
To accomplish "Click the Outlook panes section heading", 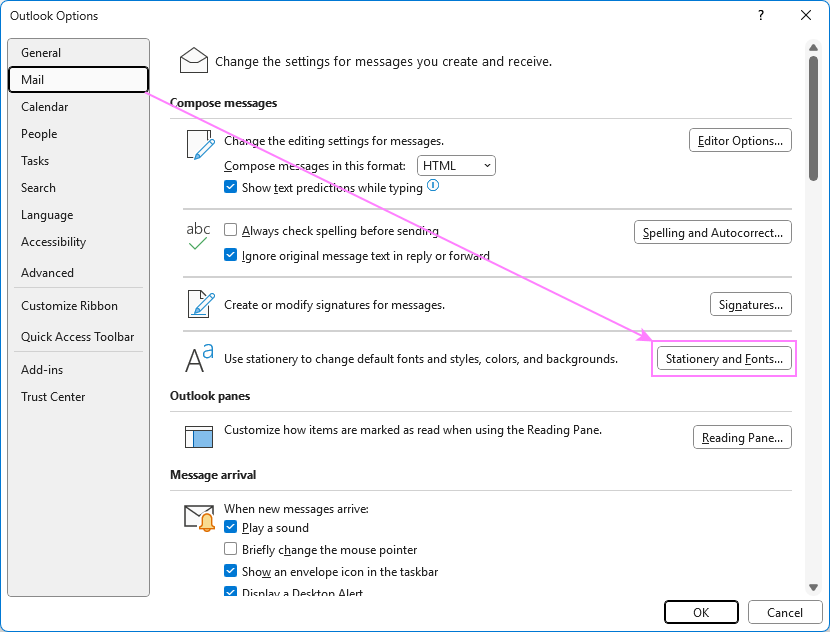I will (x=210, y=396).
